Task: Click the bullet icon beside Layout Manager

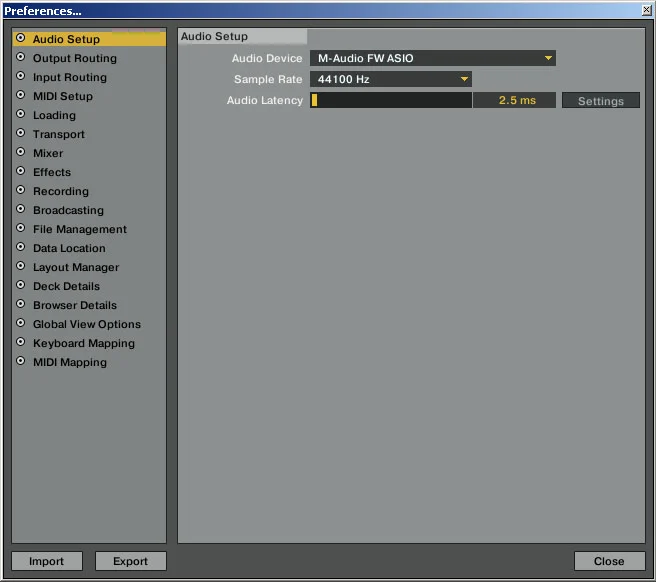Action: [20, 267]
